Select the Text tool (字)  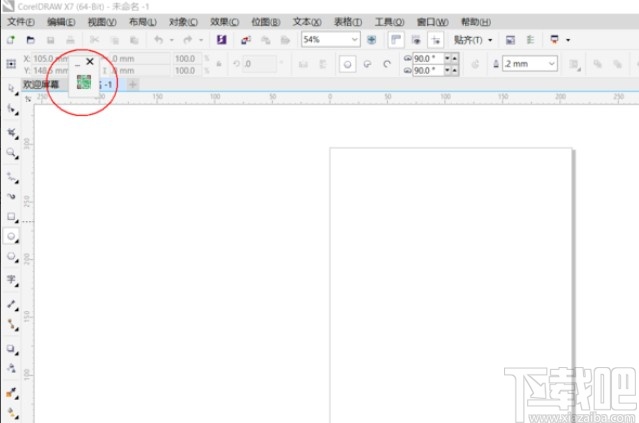click(x=11, y=280)
